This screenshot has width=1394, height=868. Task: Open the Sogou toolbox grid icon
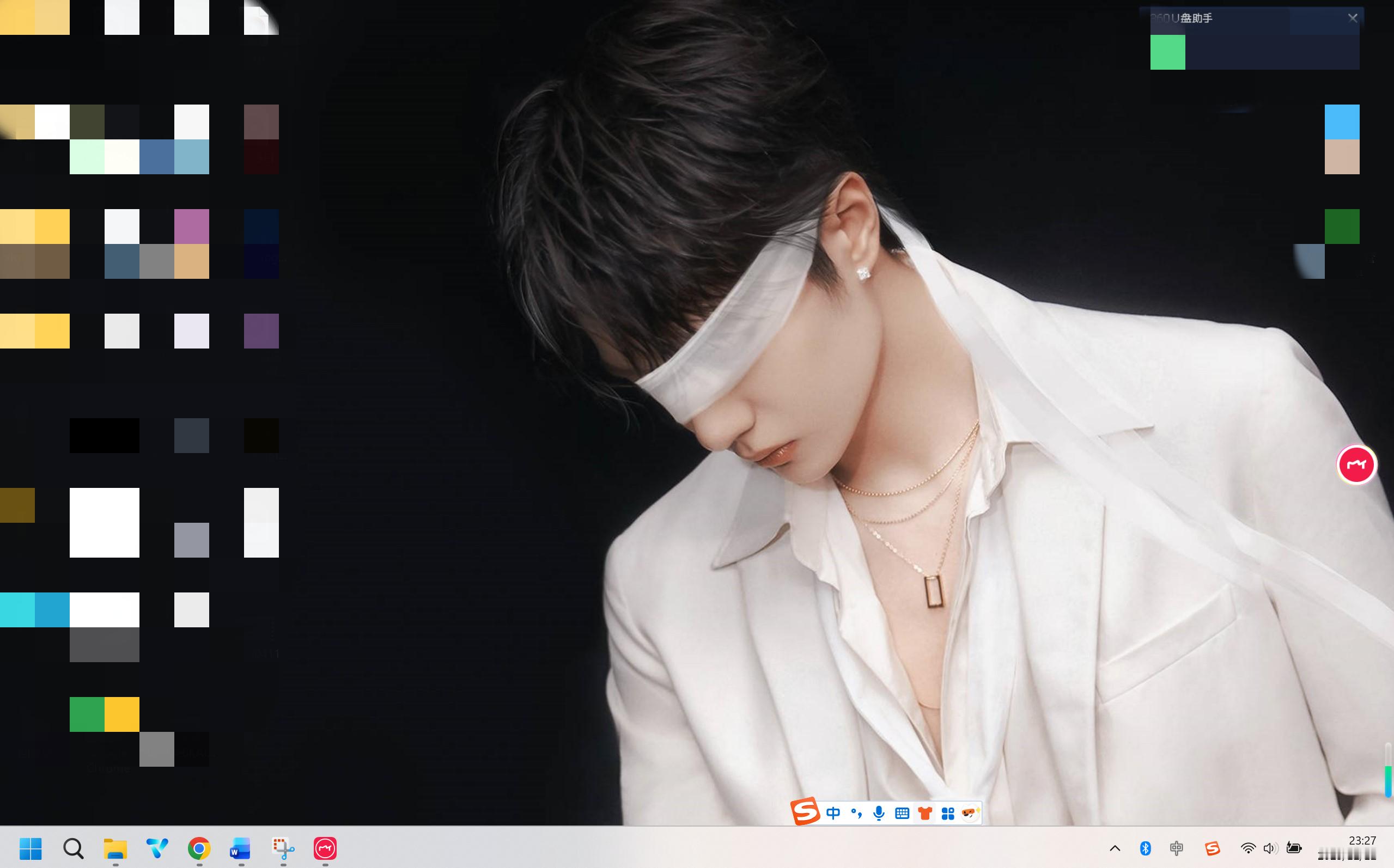coord(947,813)
